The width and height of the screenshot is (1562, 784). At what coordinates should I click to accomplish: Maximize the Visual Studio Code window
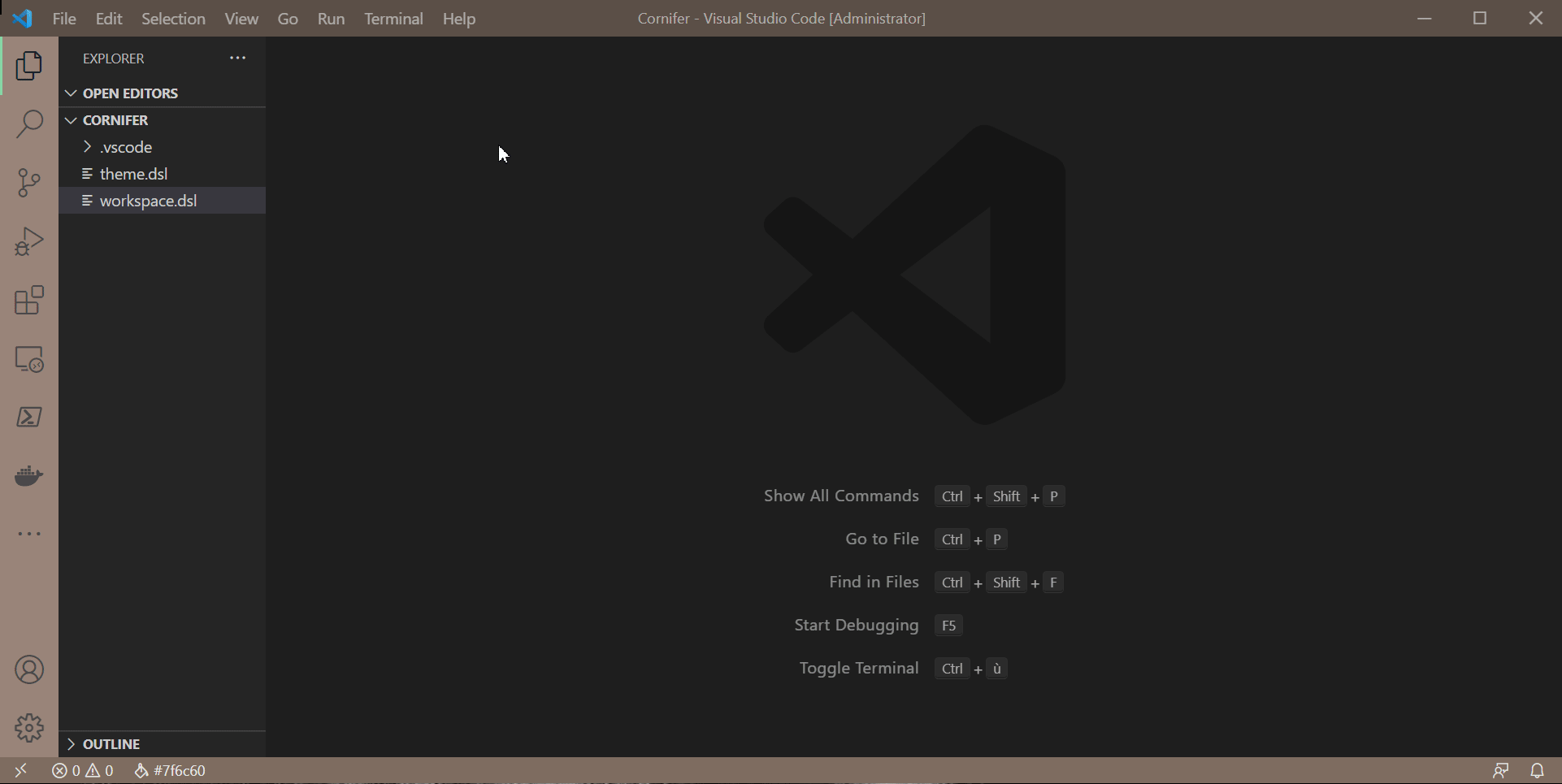(x=1480, y=18)
